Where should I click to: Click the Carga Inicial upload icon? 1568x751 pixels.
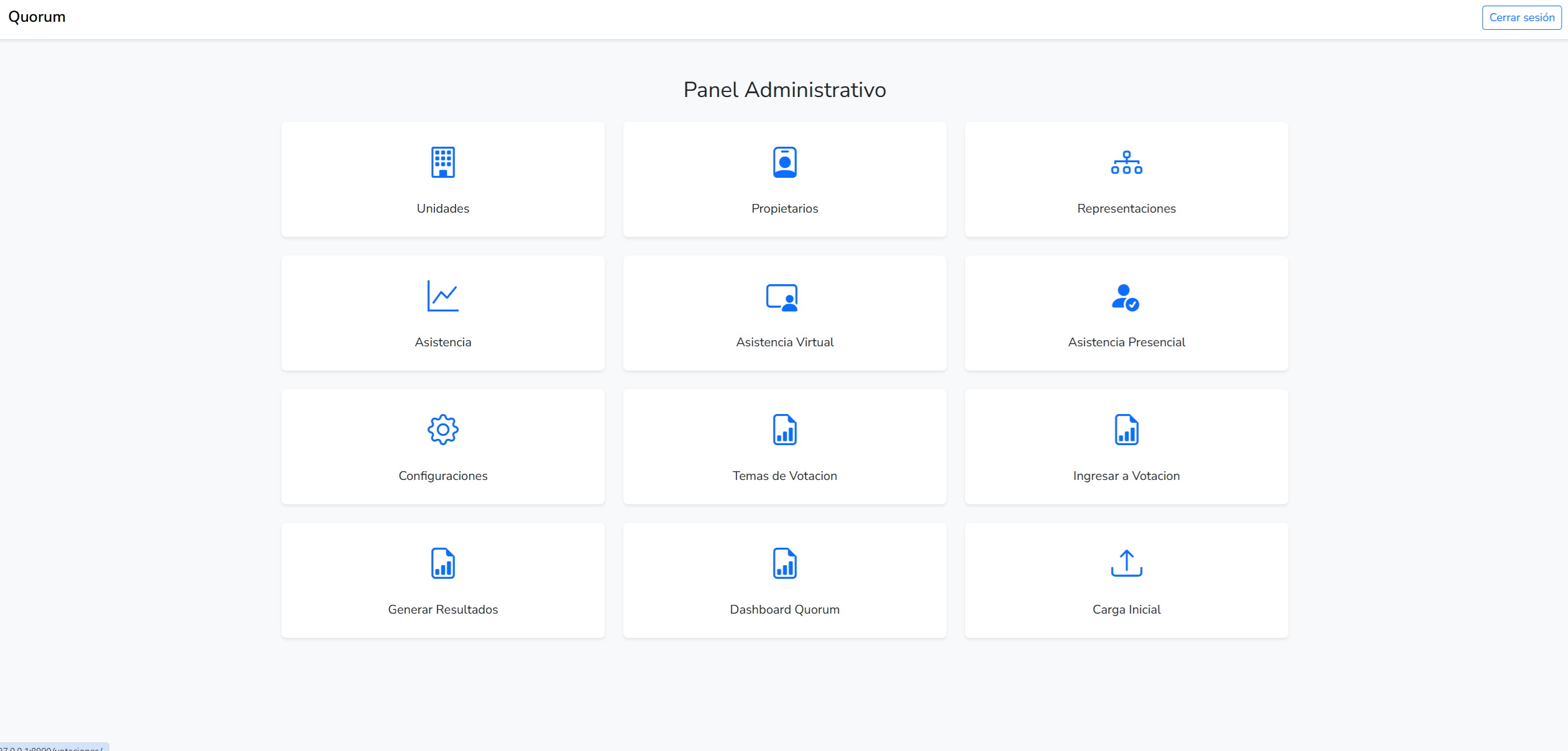click(1126, 563)
